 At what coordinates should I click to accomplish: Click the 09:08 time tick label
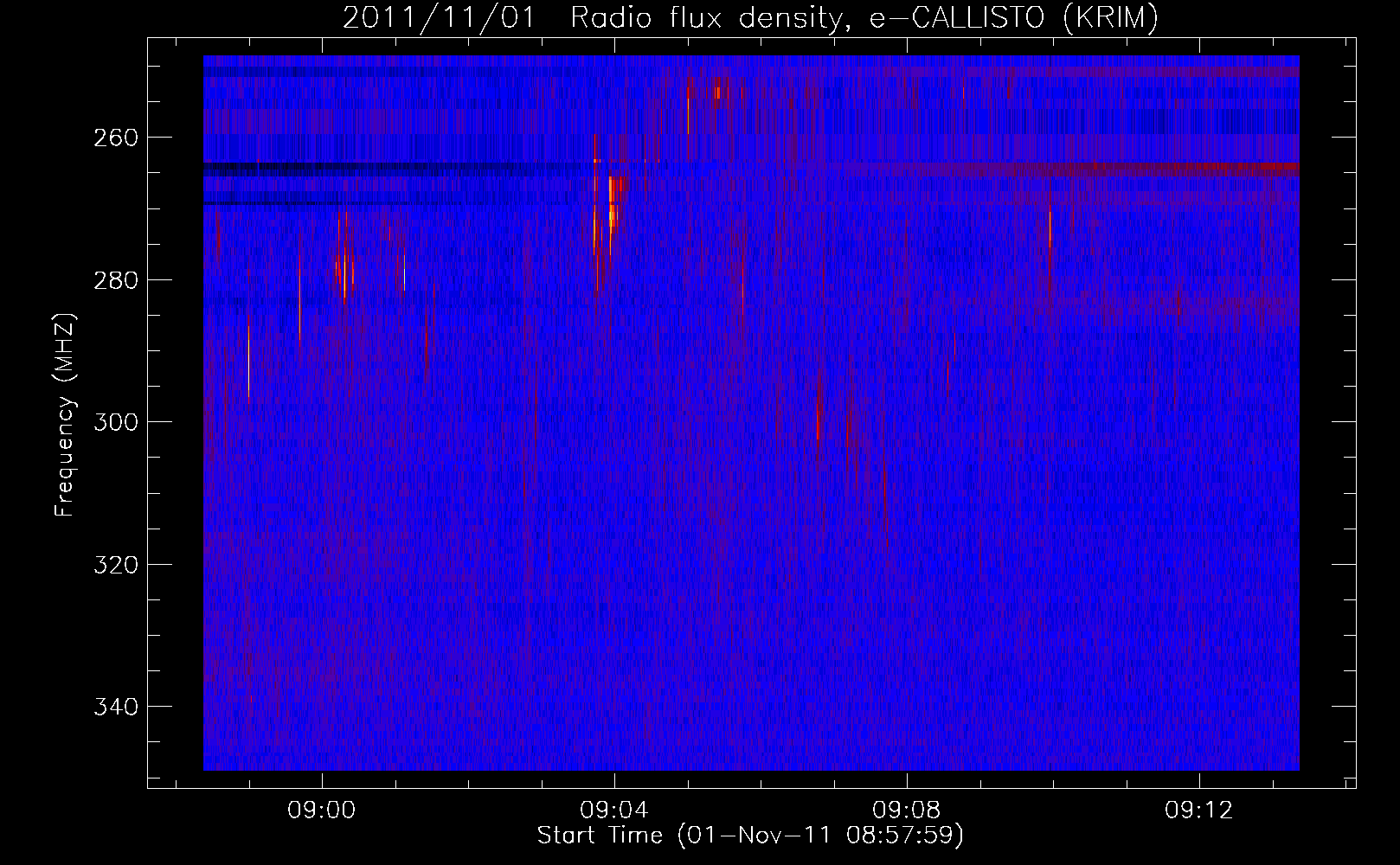pos(907,811)
